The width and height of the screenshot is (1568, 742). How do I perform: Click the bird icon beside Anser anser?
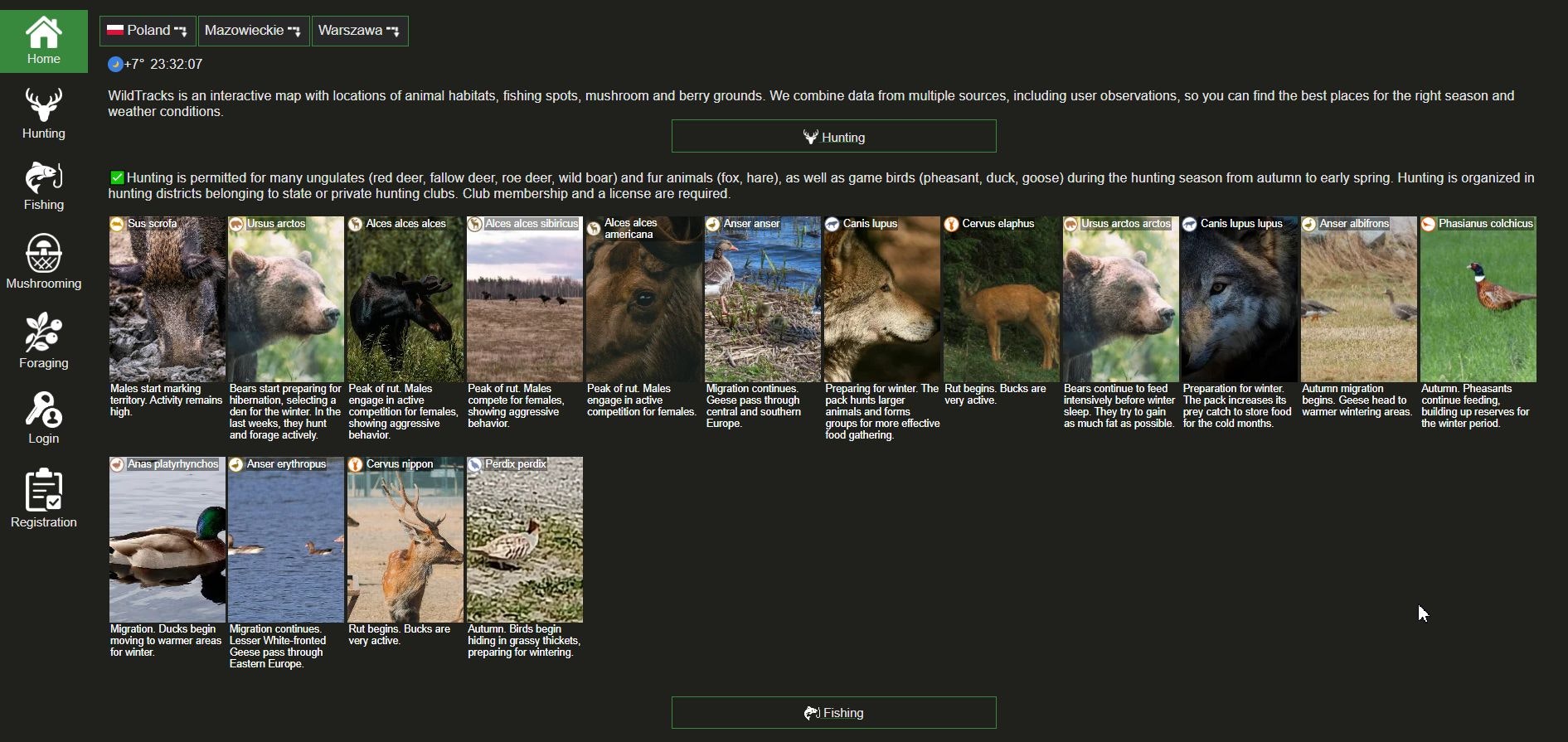(713, 224)
